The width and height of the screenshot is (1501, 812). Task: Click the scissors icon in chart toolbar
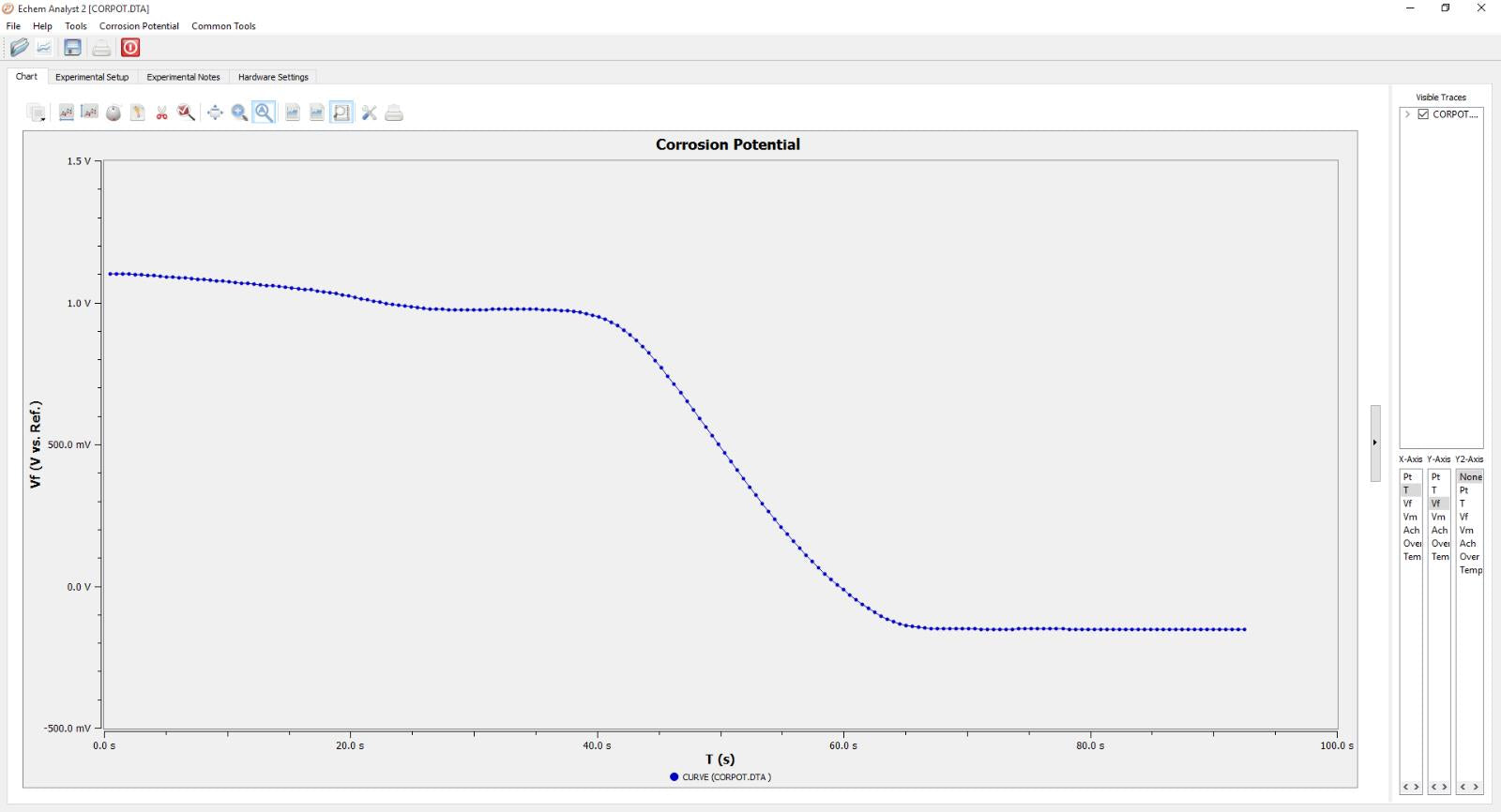point(162,113)
